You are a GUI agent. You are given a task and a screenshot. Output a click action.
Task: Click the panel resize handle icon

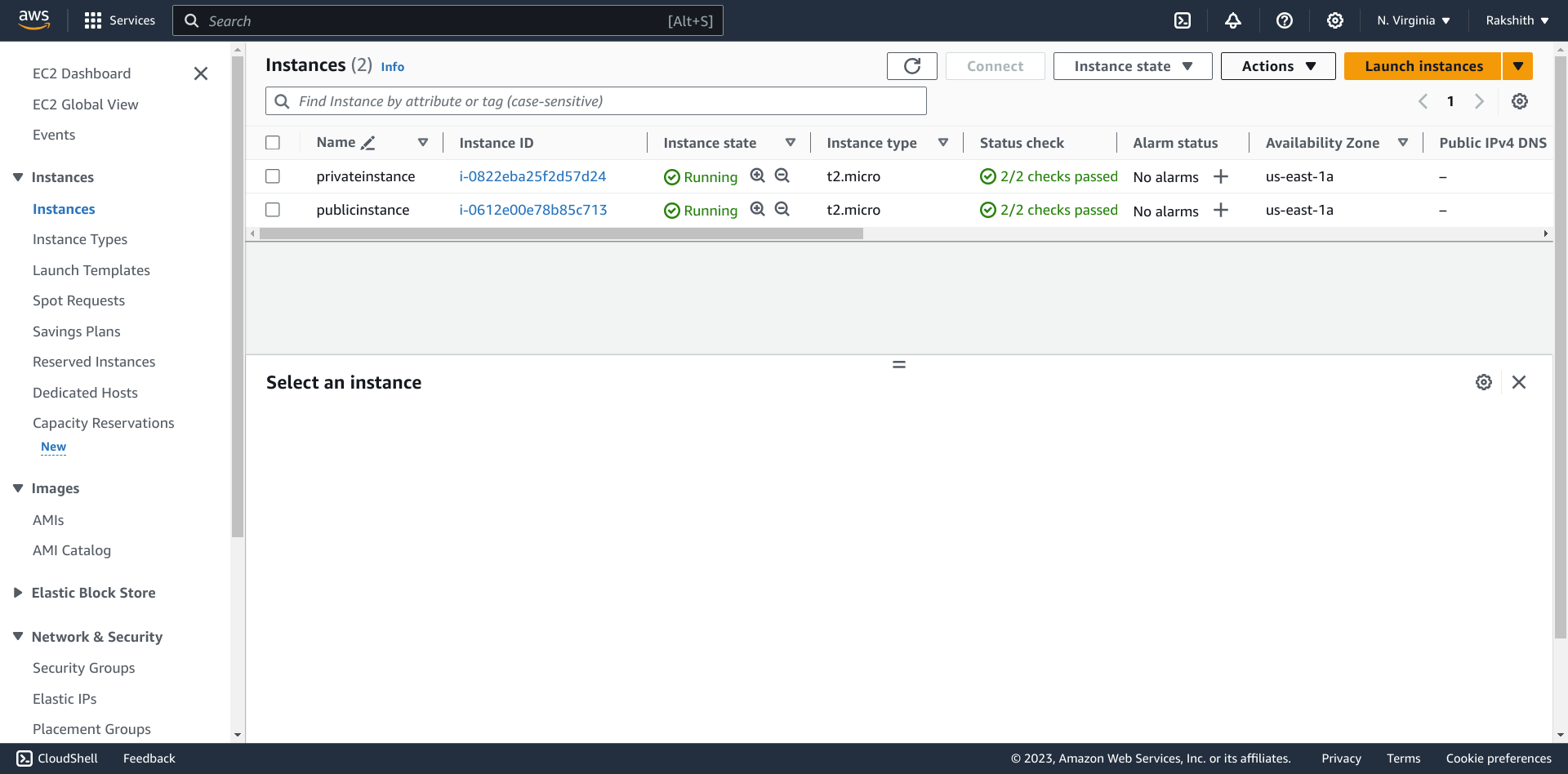899,364
